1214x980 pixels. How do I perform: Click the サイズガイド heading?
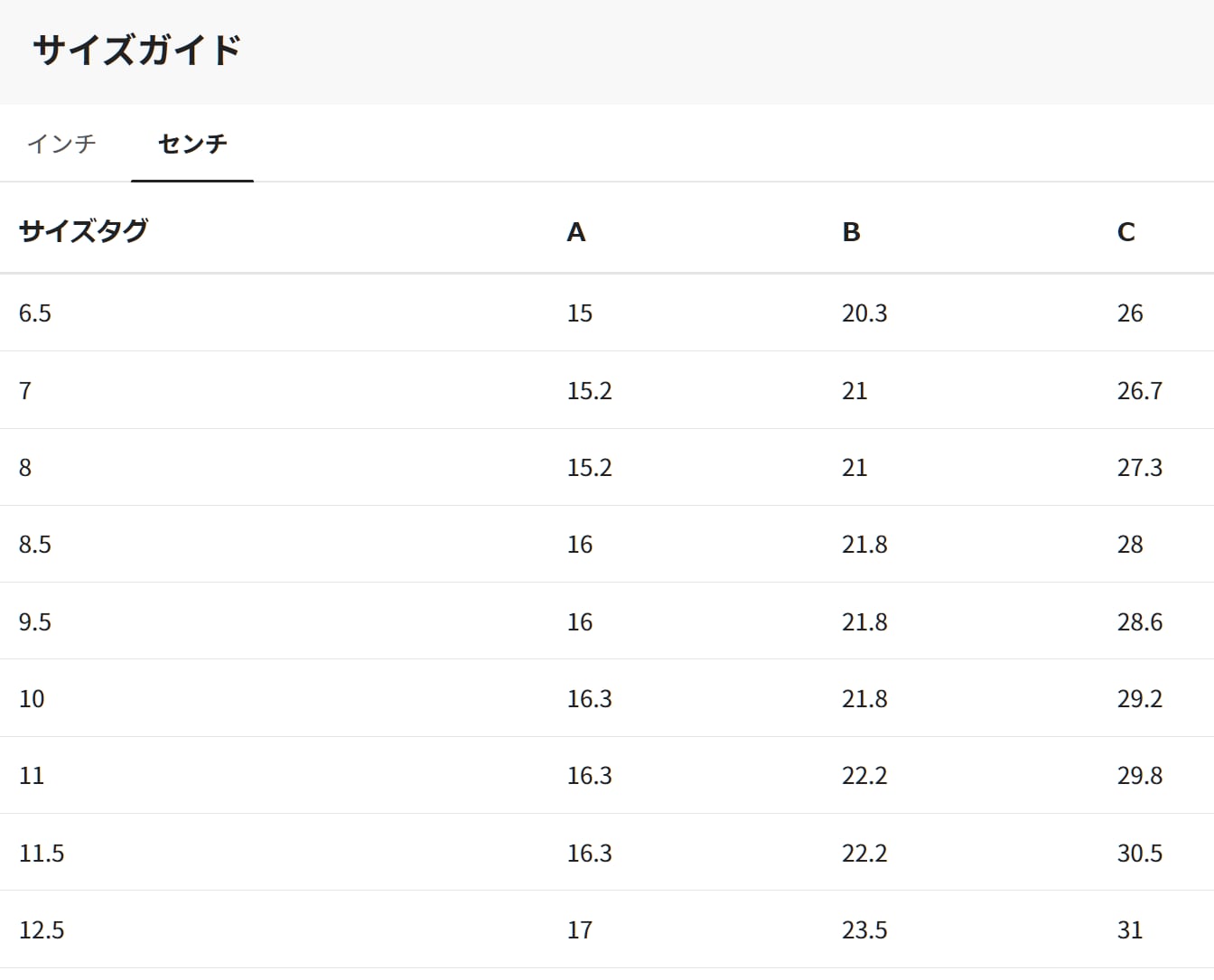[137, 51]
